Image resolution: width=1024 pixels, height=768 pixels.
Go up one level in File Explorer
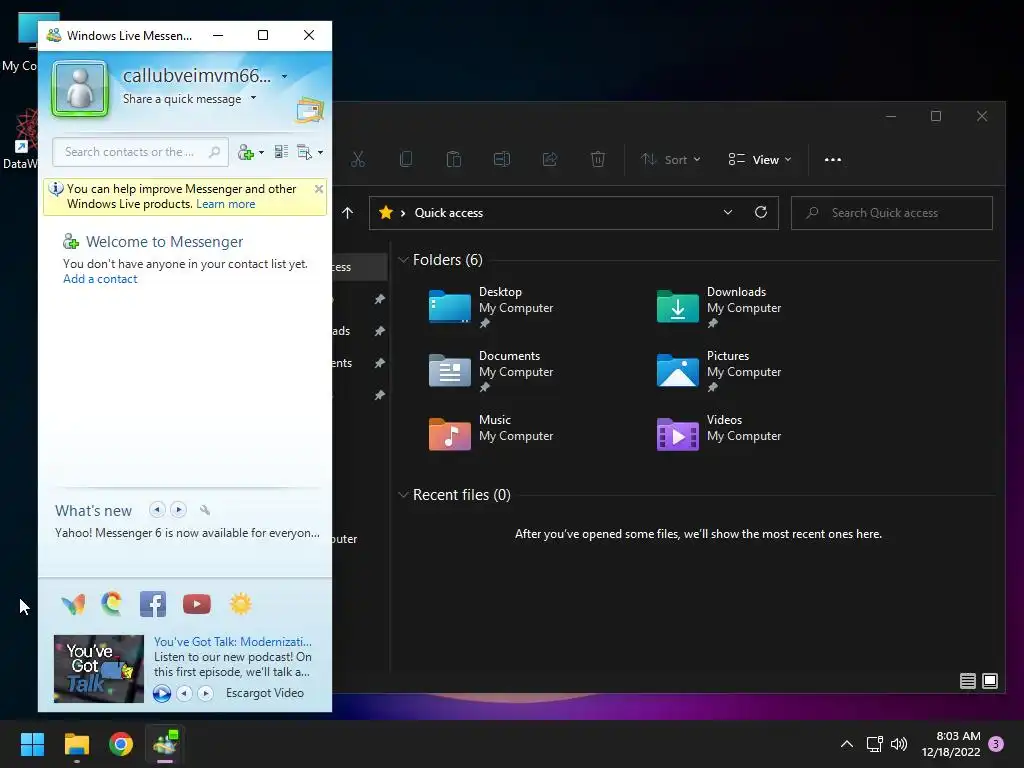[x=347, y=213]
